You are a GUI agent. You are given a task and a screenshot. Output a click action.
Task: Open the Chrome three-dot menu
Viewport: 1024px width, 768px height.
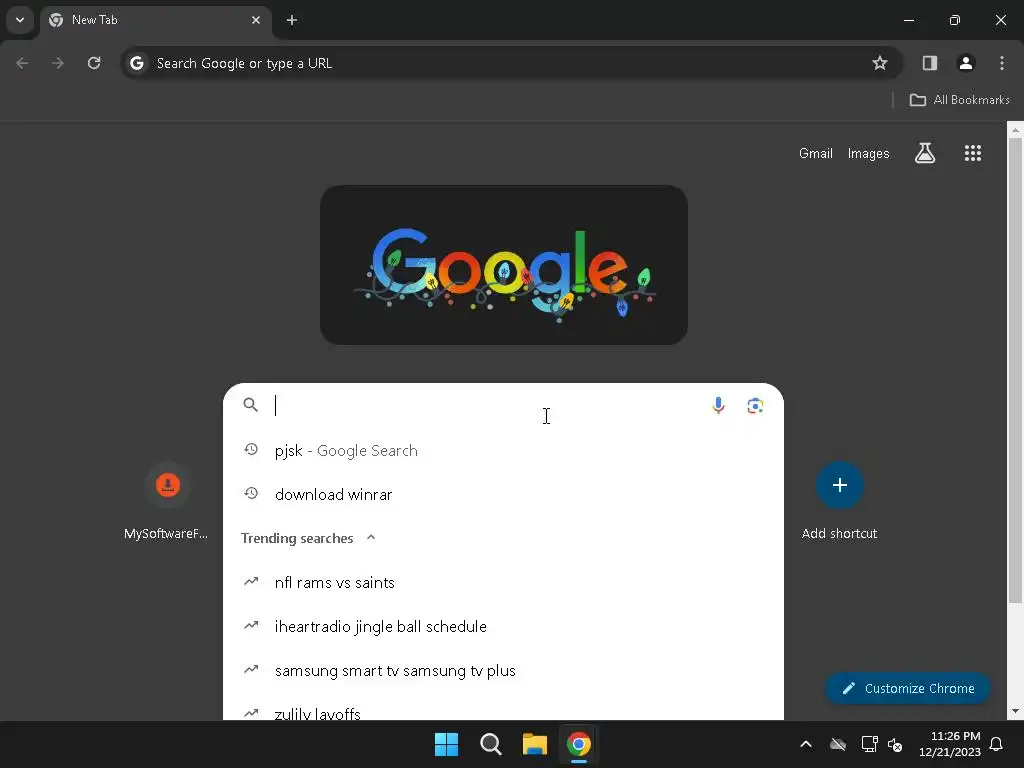[x=1002, y=63]
